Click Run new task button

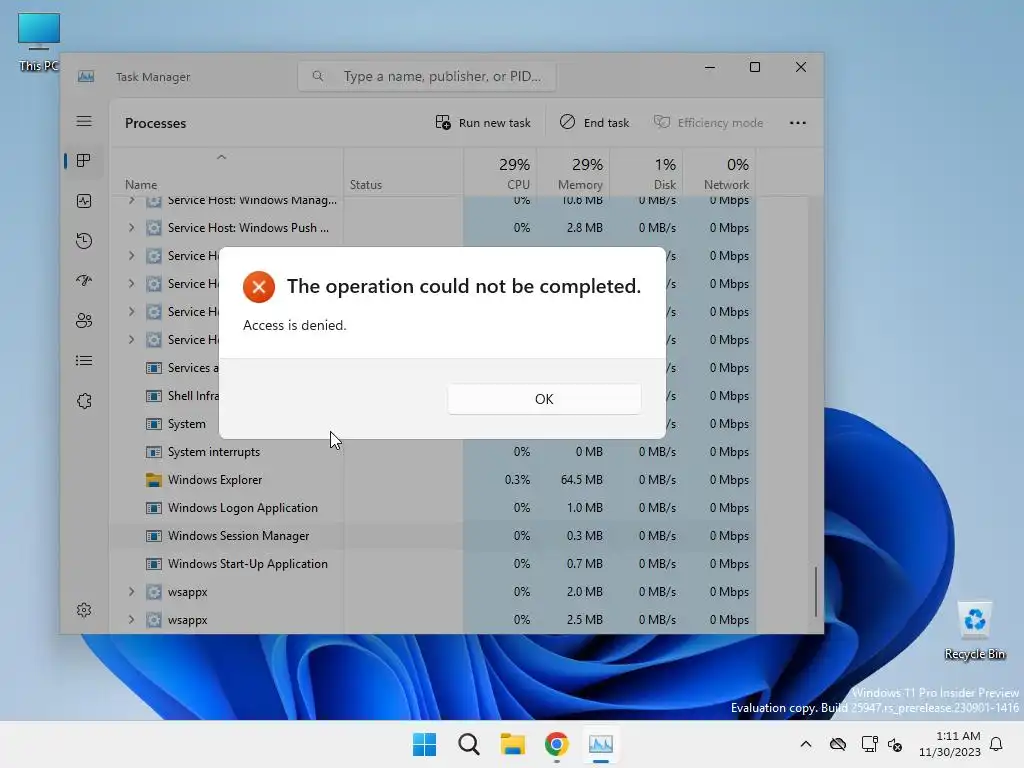point(483,123)
